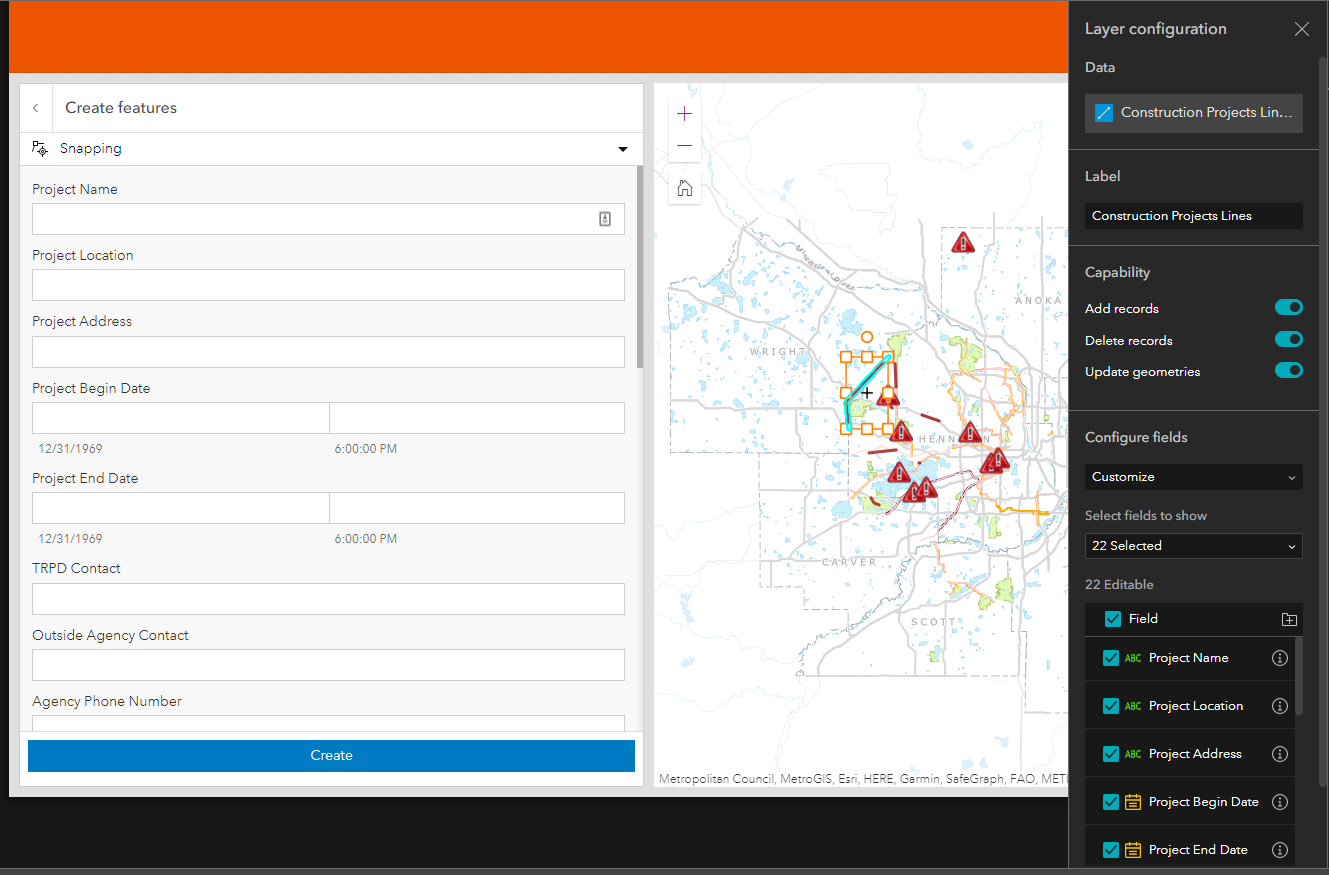Screen dimensions: 1329x875
Task: Toggle Update geometries switch
Action: click(x=1289, y=371)
